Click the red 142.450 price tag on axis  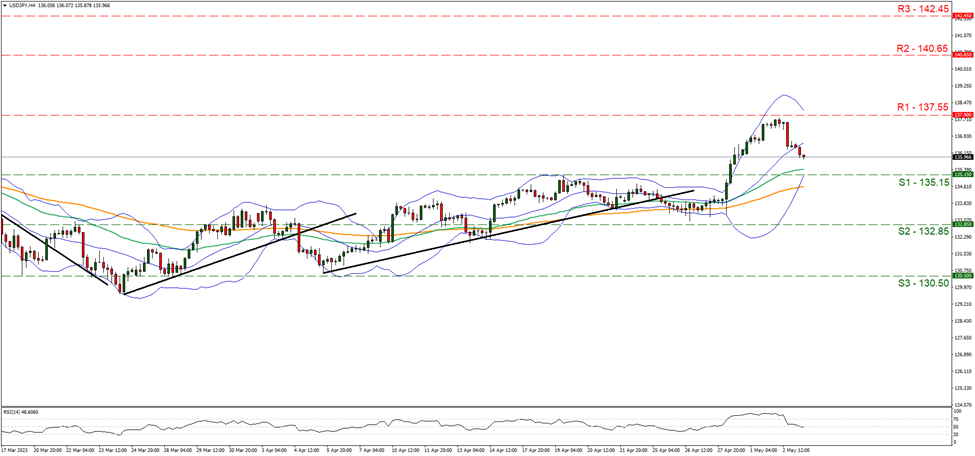963,17
